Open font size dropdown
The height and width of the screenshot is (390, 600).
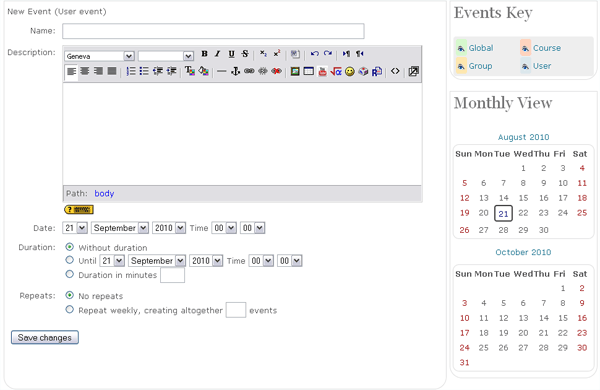(x=166, y=56)
